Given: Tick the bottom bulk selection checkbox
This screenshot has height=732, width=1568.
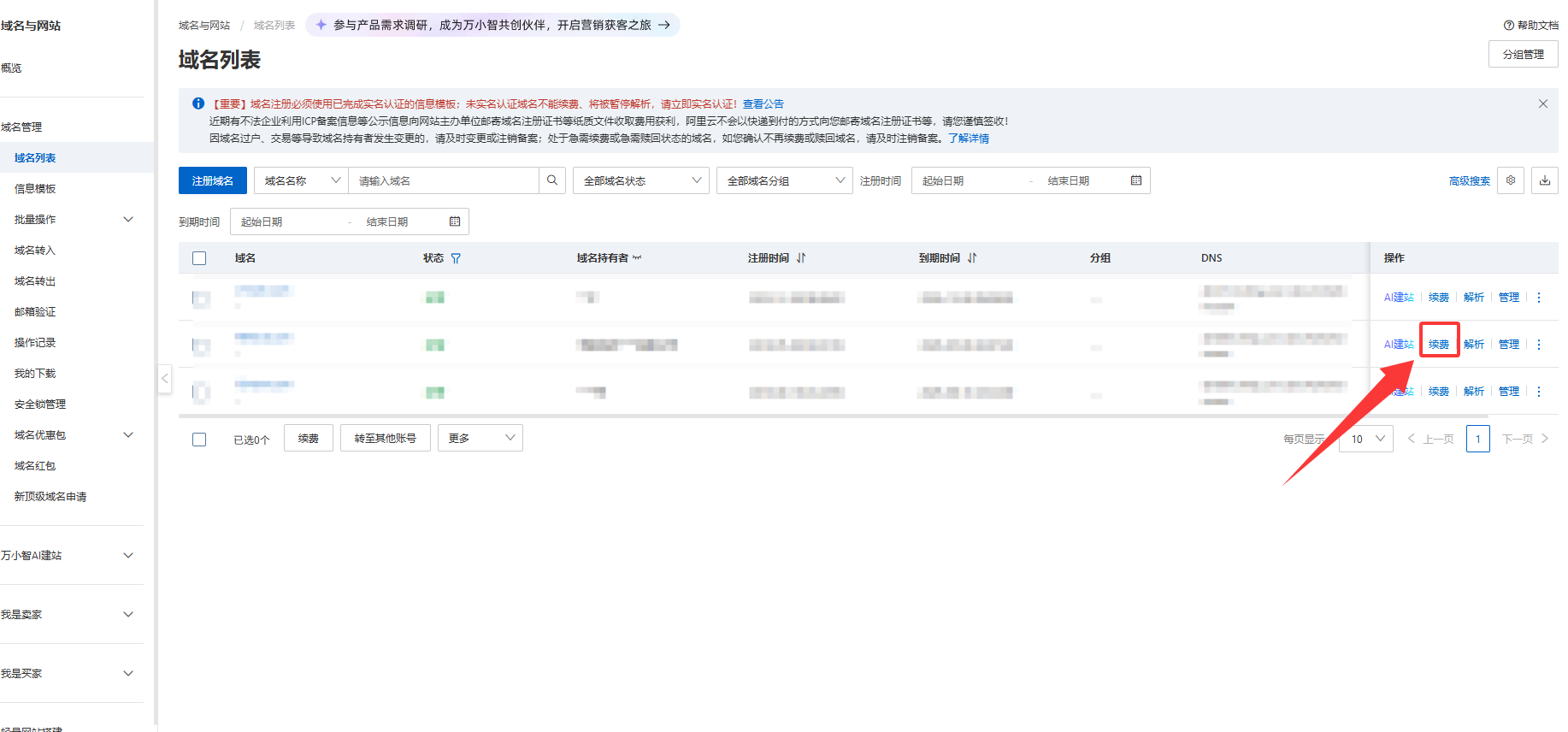Looking at the screenshot, I should 199,440.
